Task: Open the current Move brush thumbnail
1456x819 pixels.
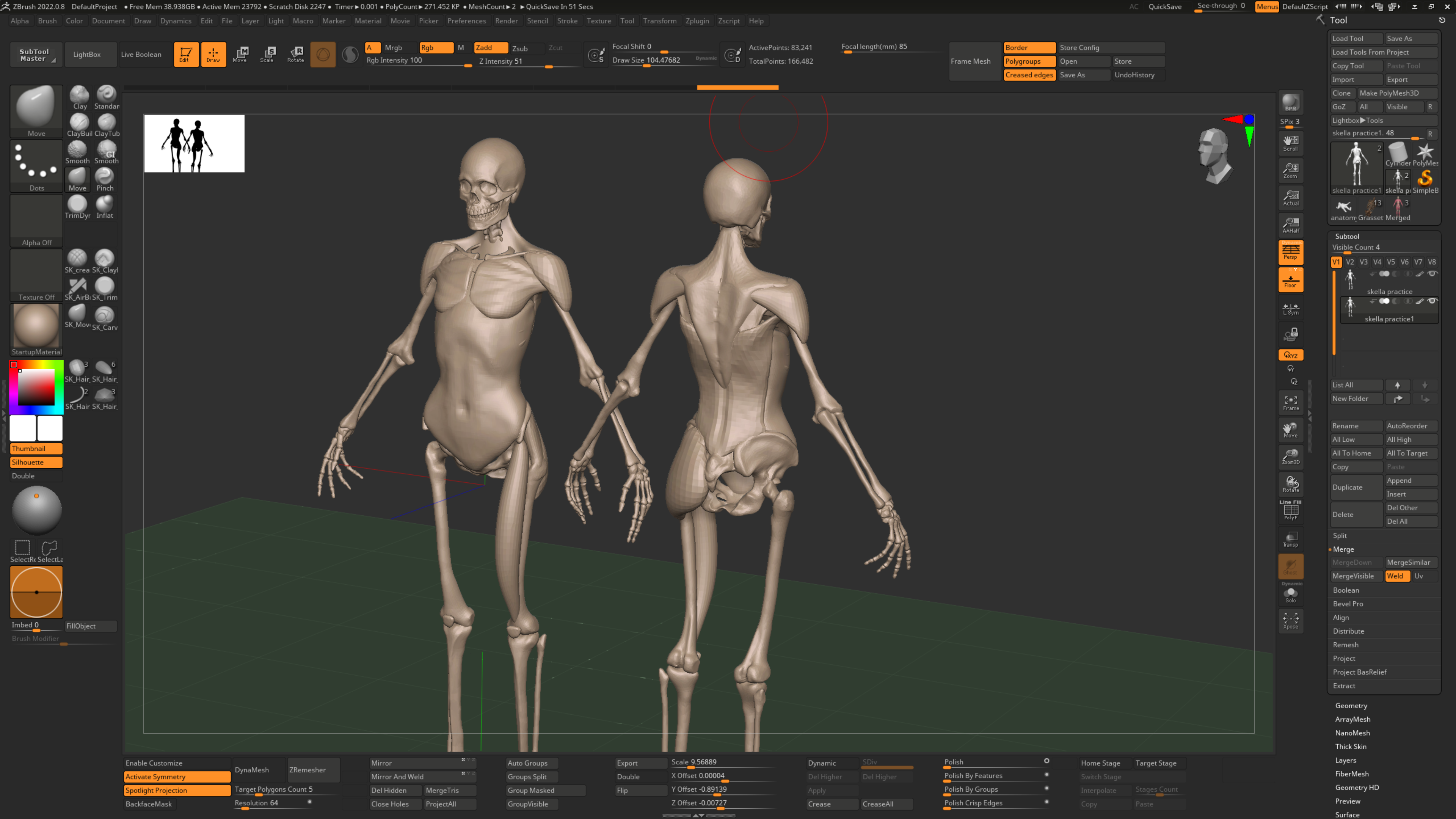Action: coord(36,111)
